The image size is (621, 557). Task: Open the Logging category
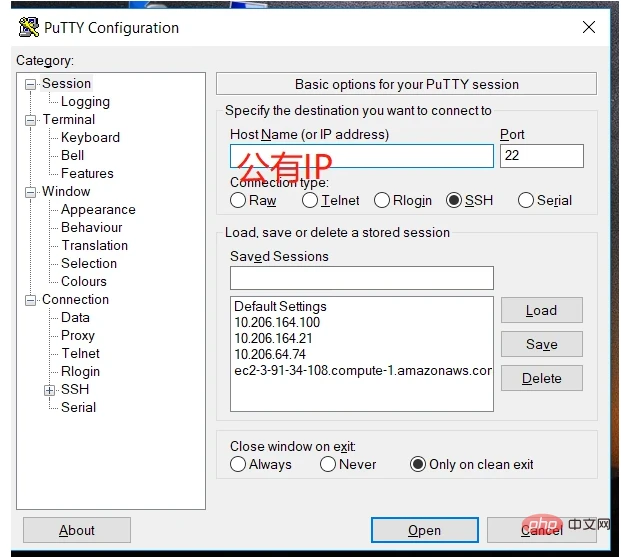click(x=85, y=102)
